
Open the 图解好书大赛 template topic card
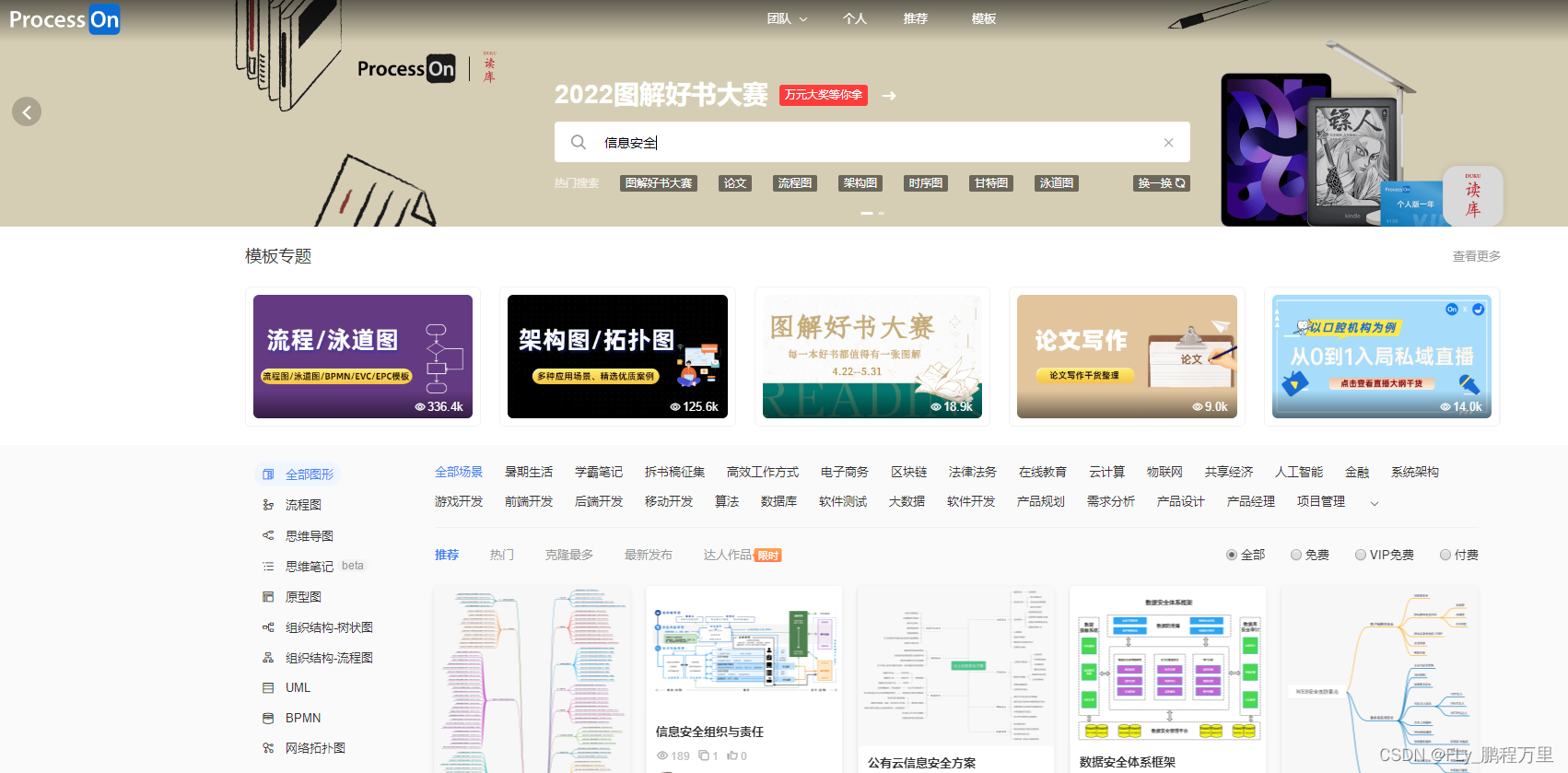pos(872,357)
